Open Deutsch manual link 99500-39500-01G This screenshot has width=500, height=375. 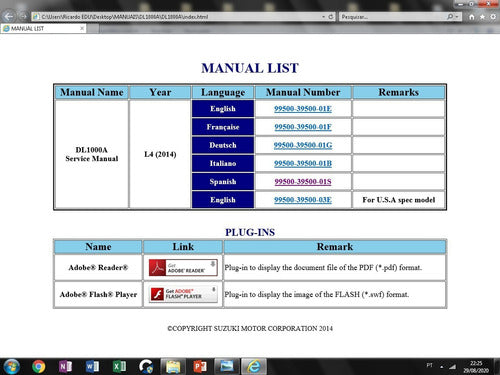click(303, 145)
